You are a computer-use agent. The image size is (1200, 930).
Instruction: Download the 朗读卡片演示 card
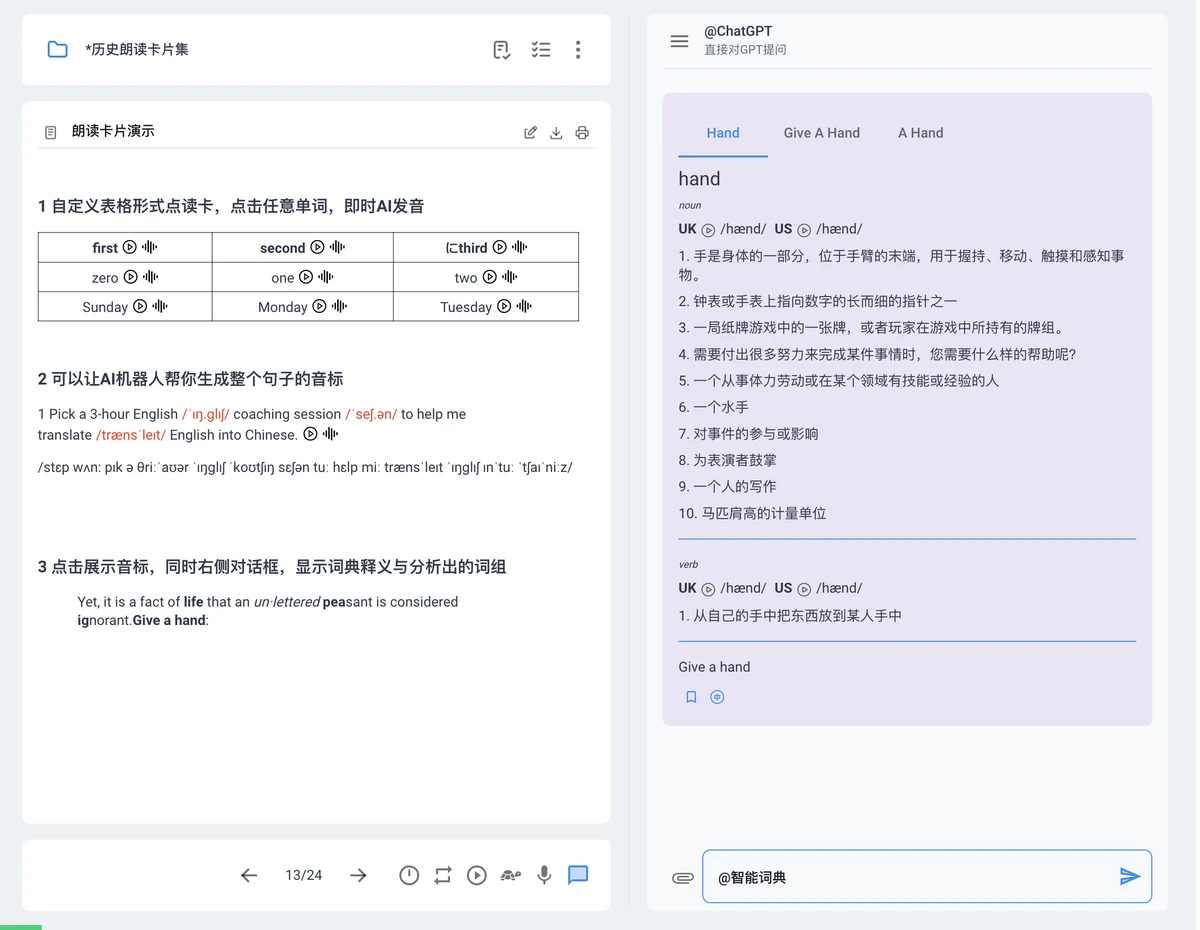[x=557, y=133]
